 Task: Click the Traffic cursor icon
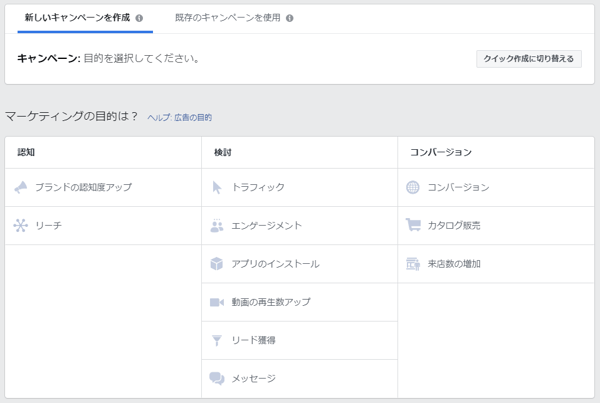pos(217,187)
